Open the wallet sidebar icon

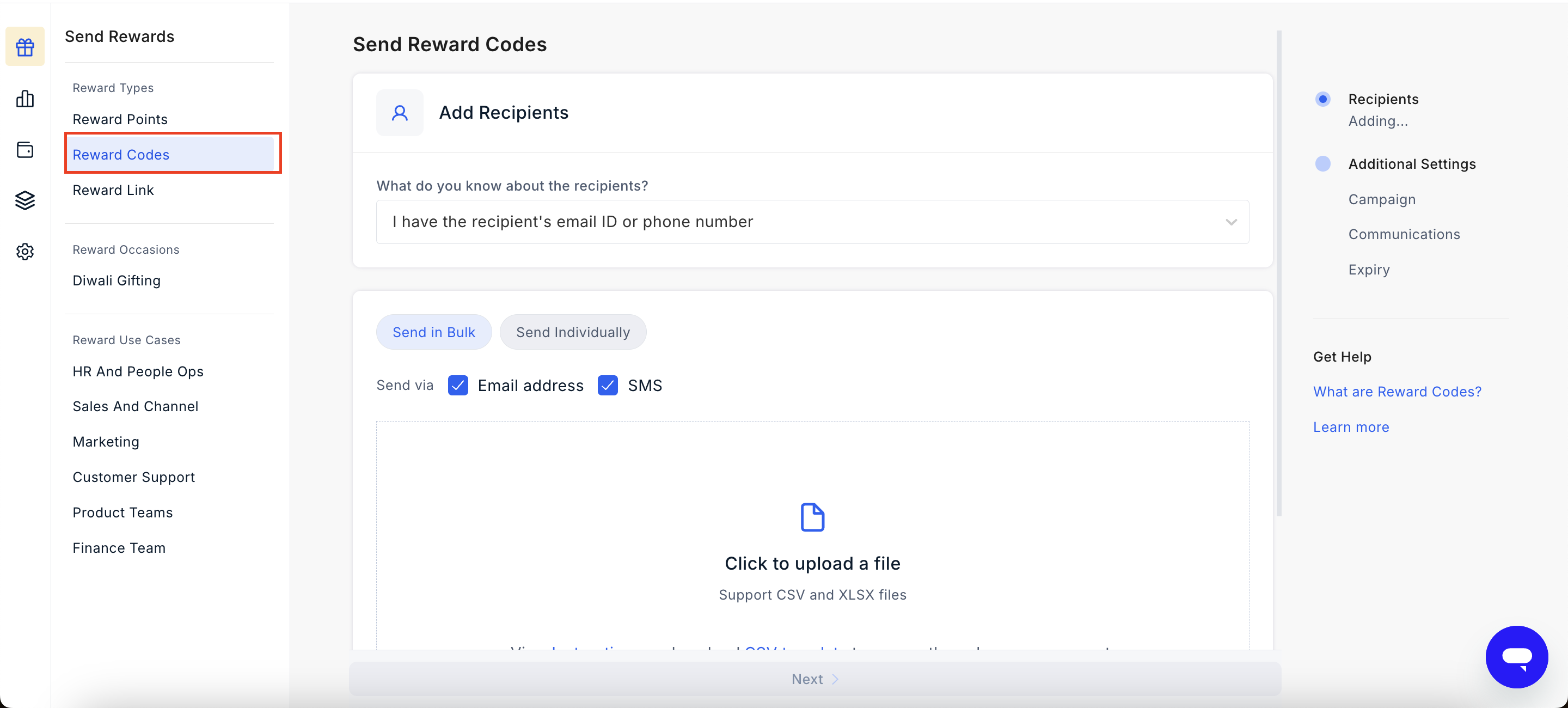[x=25, y=149]
